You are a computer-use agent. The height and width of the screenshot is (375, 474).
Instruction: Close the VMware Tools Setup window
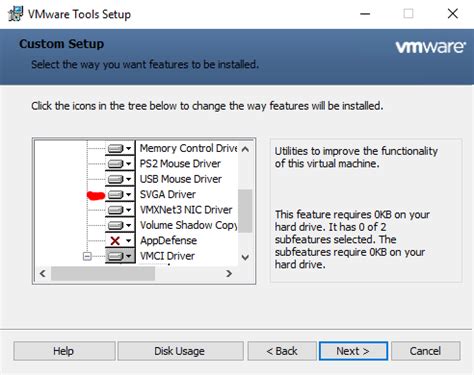coord(452,14)
